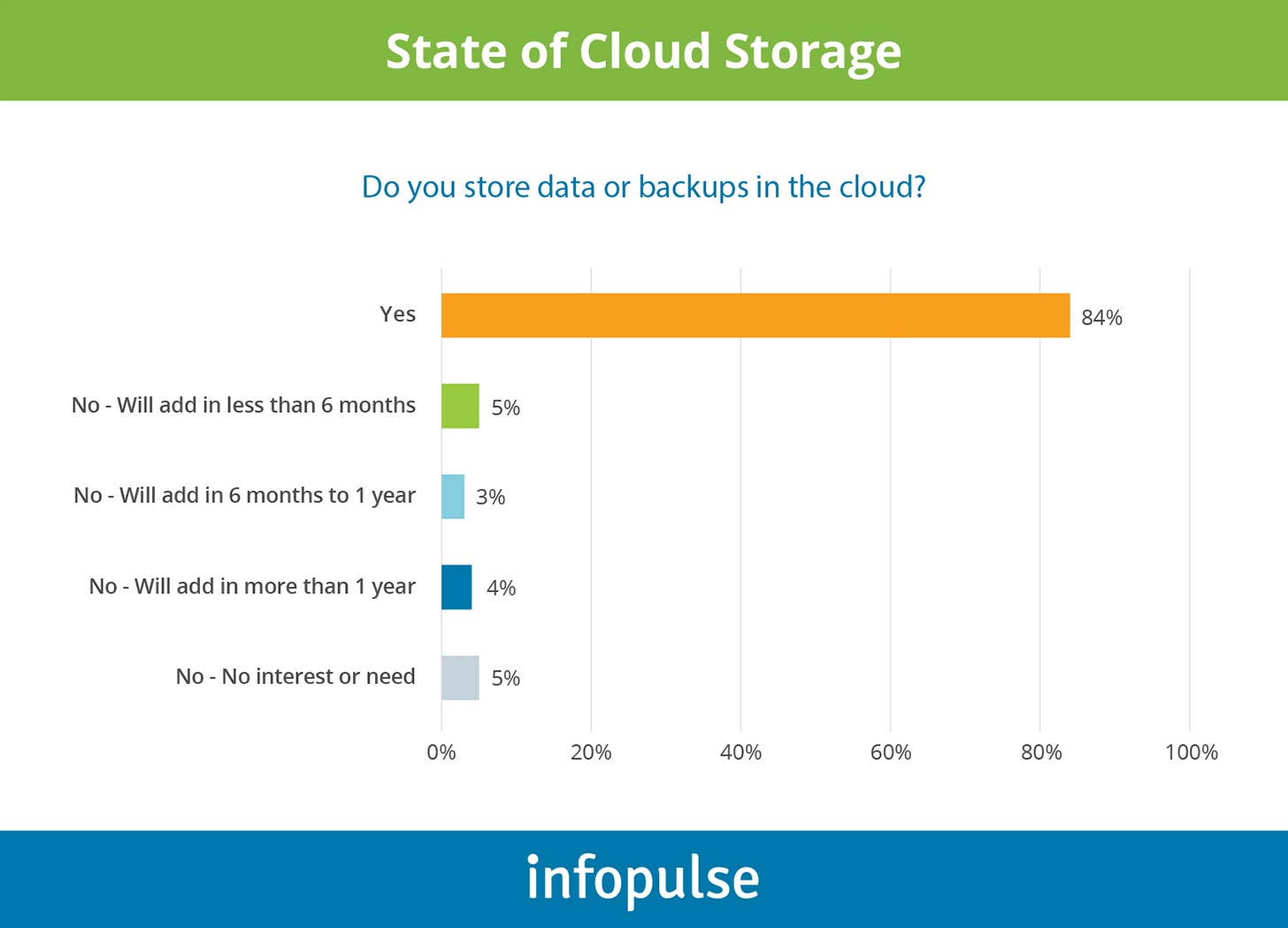Click the light blue 3% bar
Screen dimensions: 1288x928
click(x=453, y=496)
